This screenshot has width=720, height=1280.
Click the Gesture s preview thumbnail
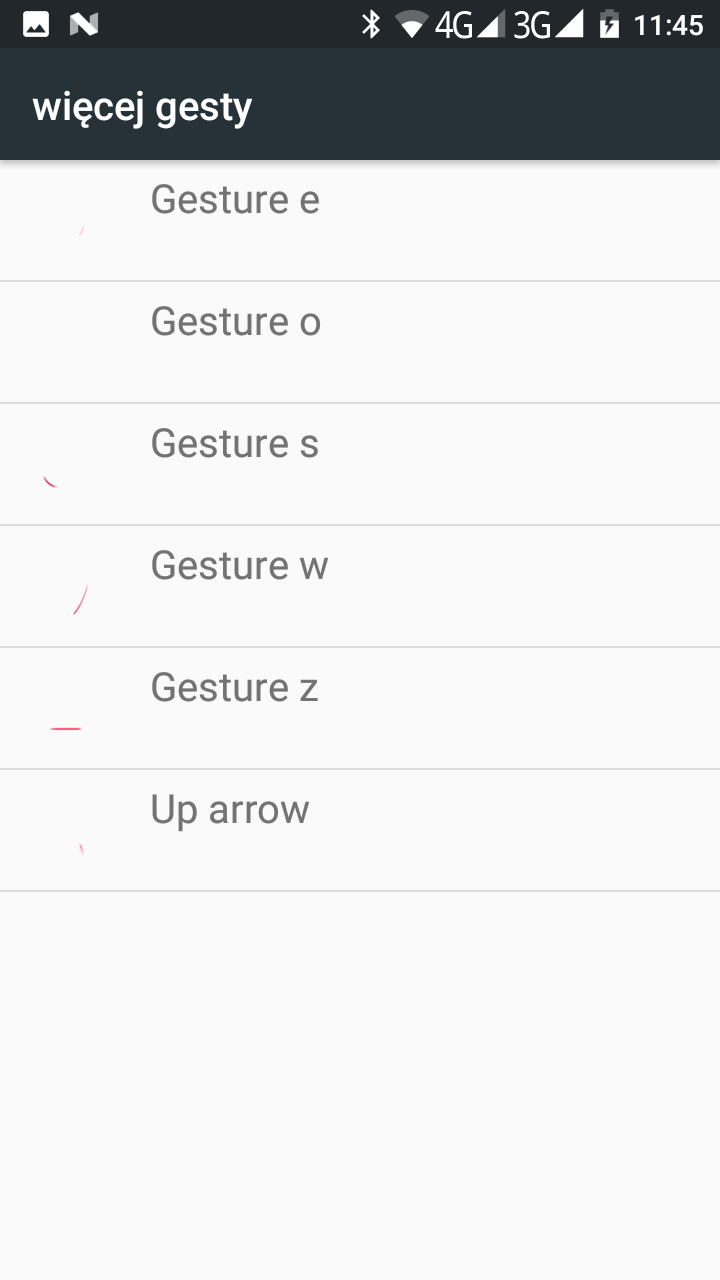click(x=65, y=465)
